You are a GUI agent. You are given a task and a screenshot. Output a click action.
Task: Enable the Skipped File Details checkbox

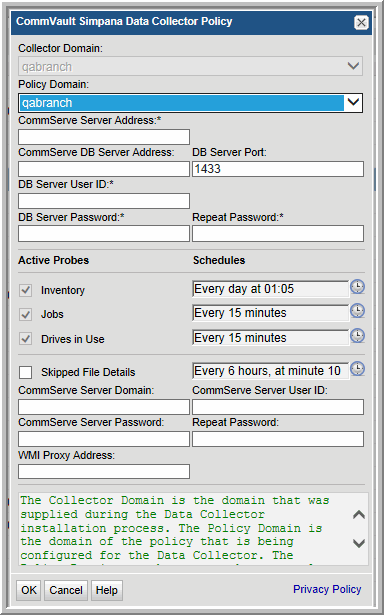click(x=25, y=372)
